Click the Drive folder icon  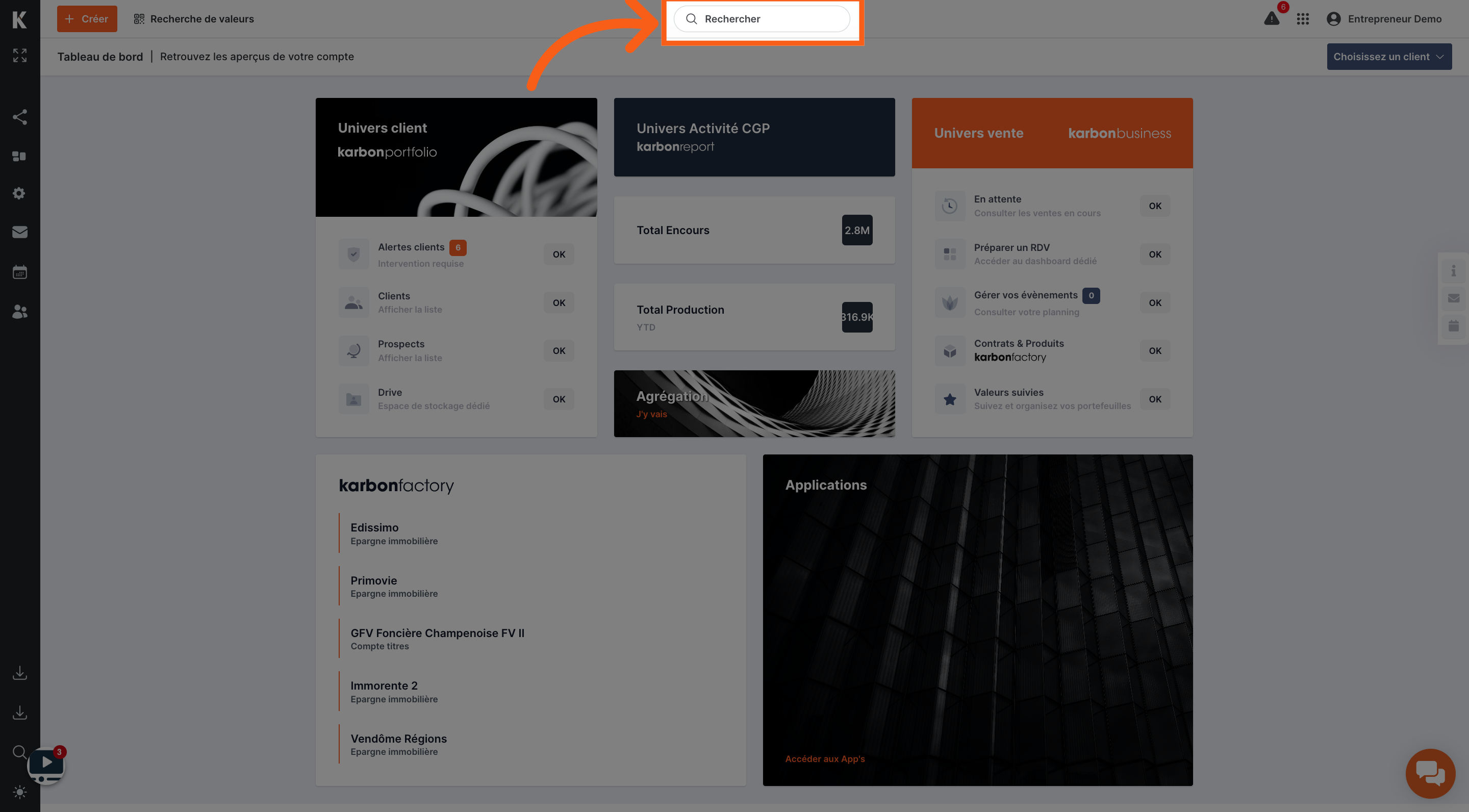click(x=353, y=399)
